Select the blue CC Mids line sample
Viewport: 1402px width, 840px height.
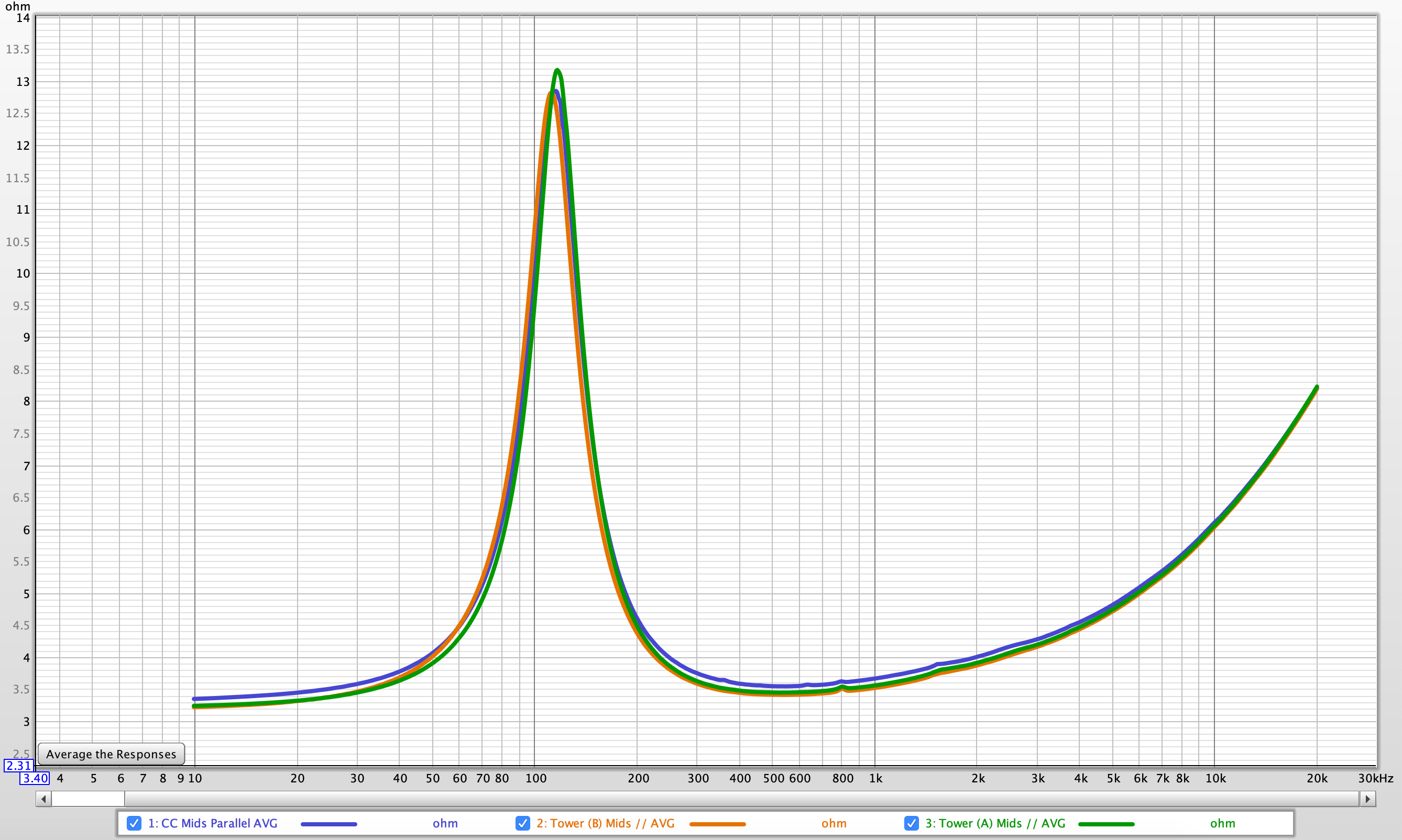(x=328, y=824)
